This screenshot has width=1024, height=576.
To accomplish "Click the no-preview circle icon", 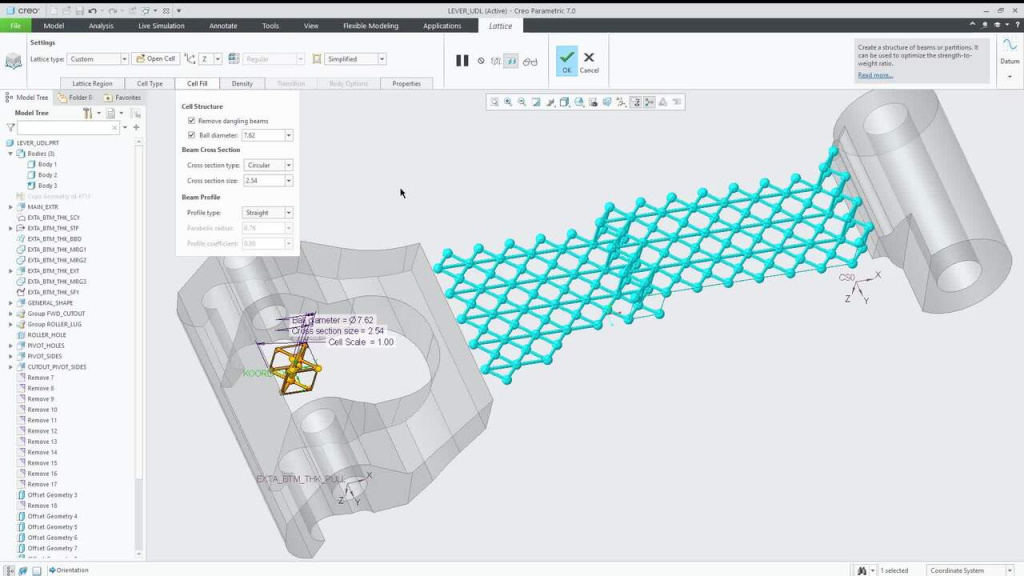I will click(481, 61).
